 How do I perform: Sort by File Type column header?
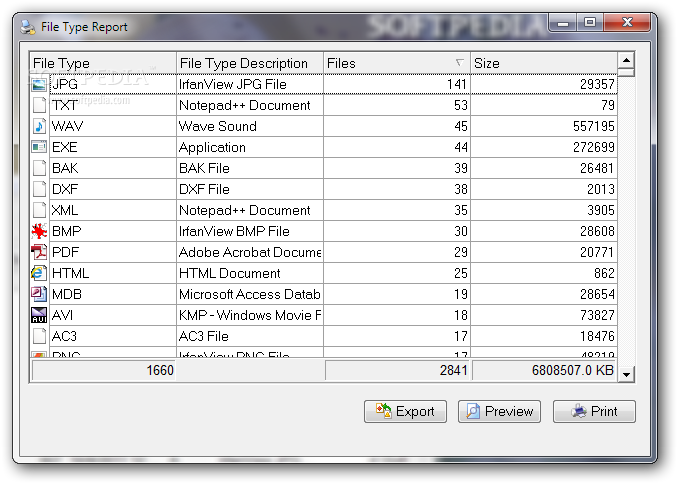(x=103, y=63)
